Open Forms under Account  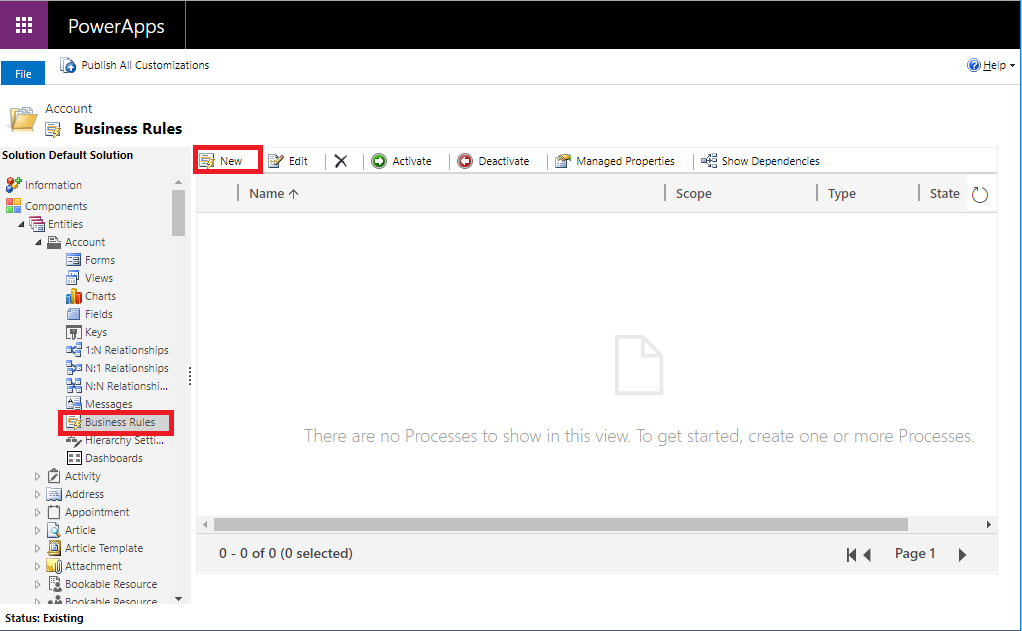tap(100, 260)
